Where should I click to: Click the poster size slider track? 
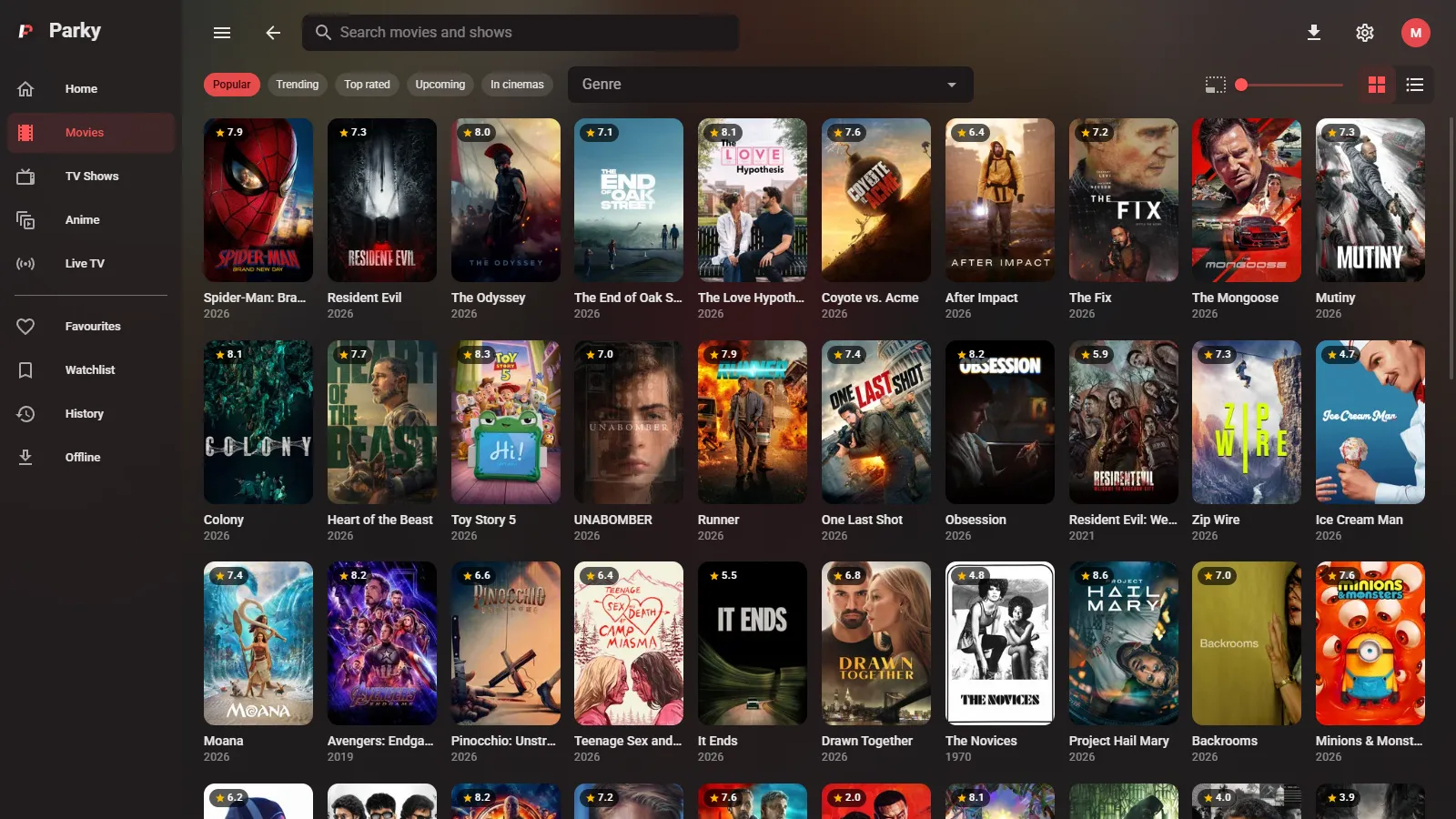point(1290,85)
